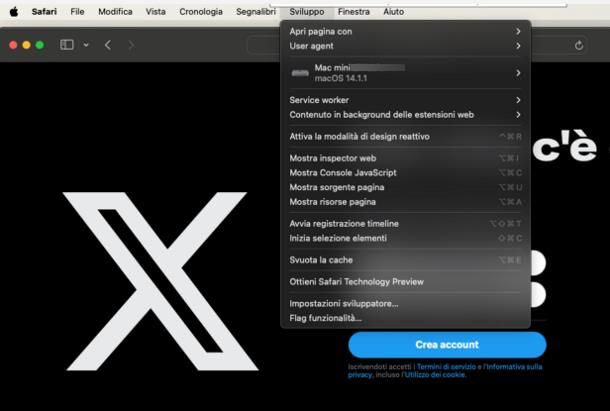This screenshot has height=411, width=610.
Task: Select Svuota la cache
Action: pyautogui.click(x=405, y=260)
